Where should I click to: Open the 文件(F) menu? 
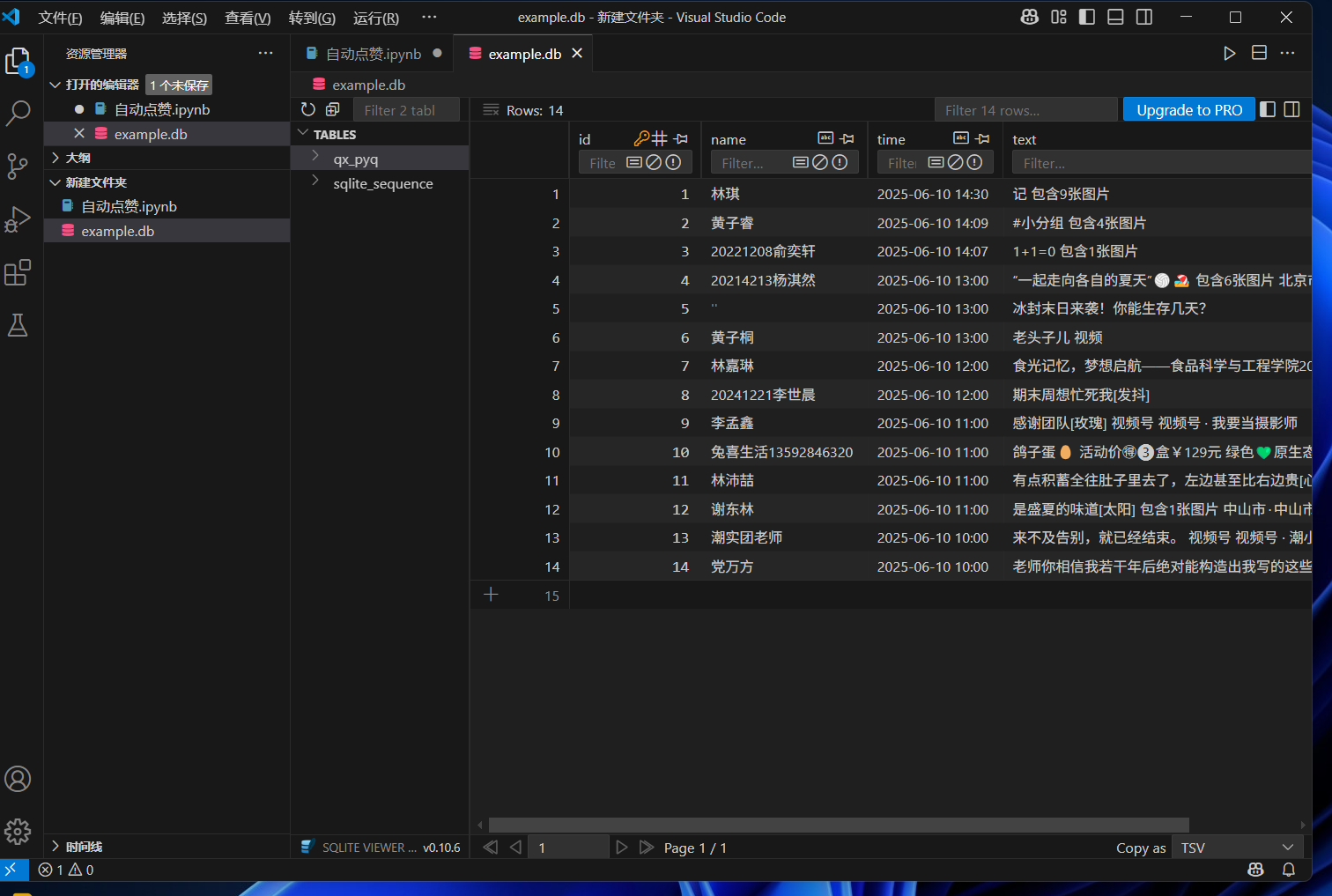point(60,18)
